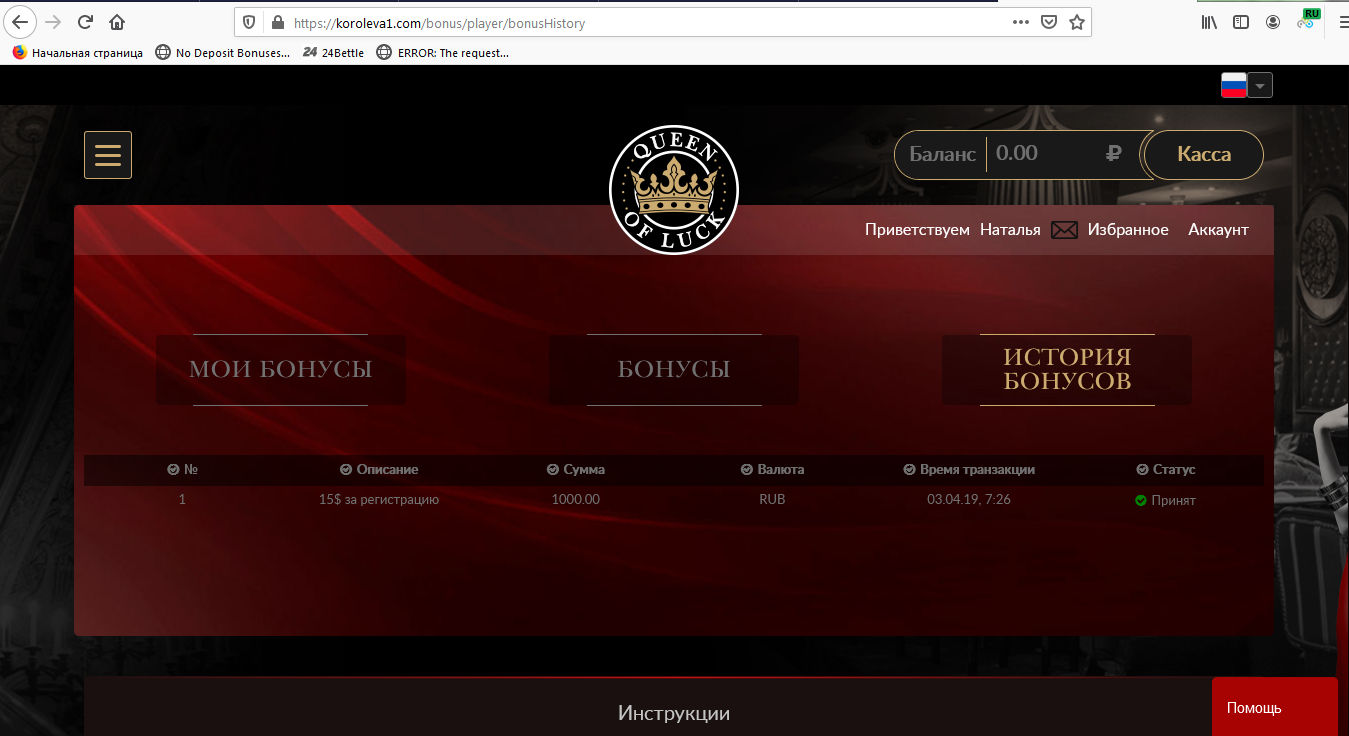Open the 'ERROR: The request...' bookmark
The image size is (1349, 736).
(443, 53)
